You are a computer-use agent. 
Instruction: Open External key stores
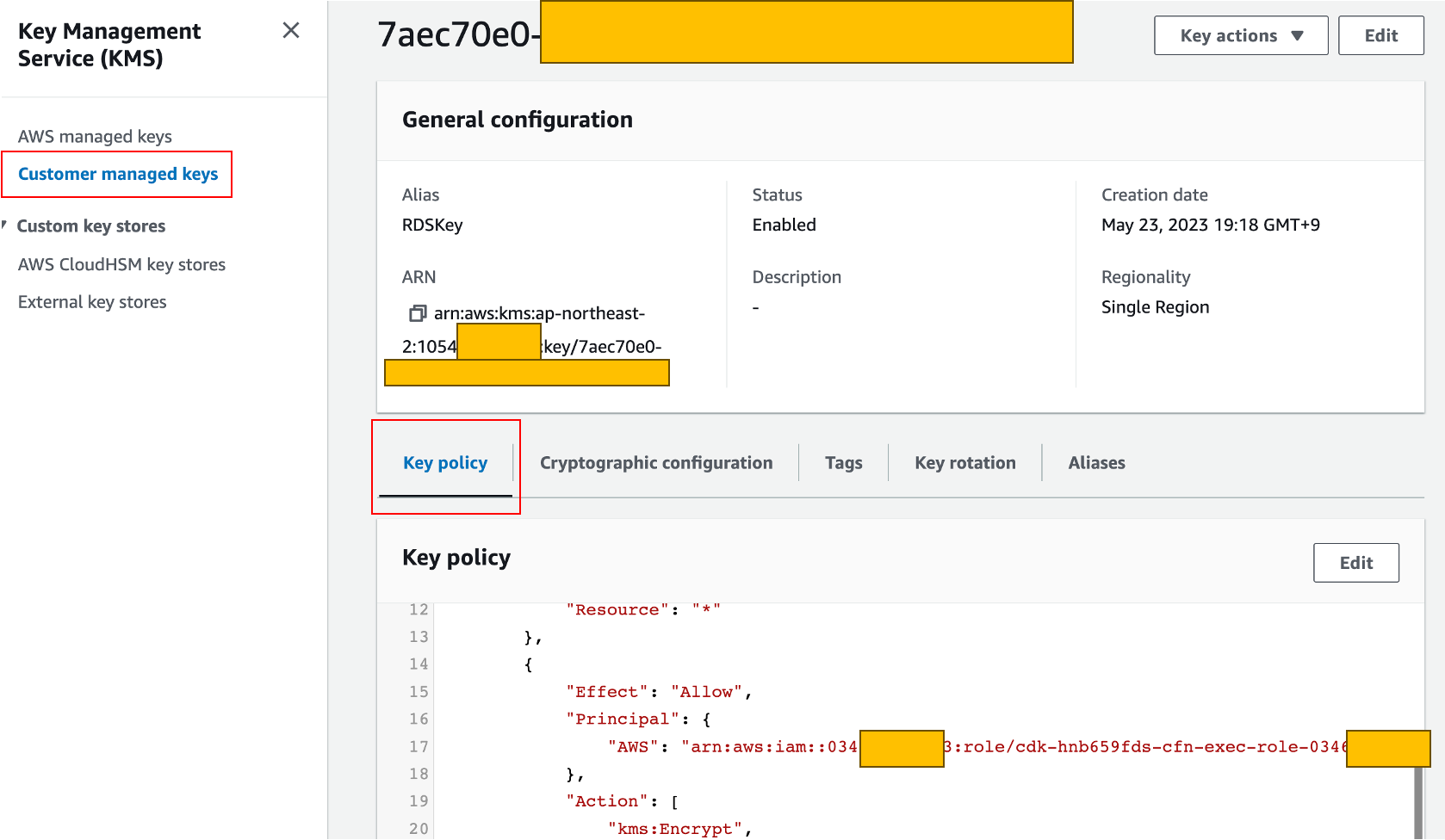click(92, 302)
